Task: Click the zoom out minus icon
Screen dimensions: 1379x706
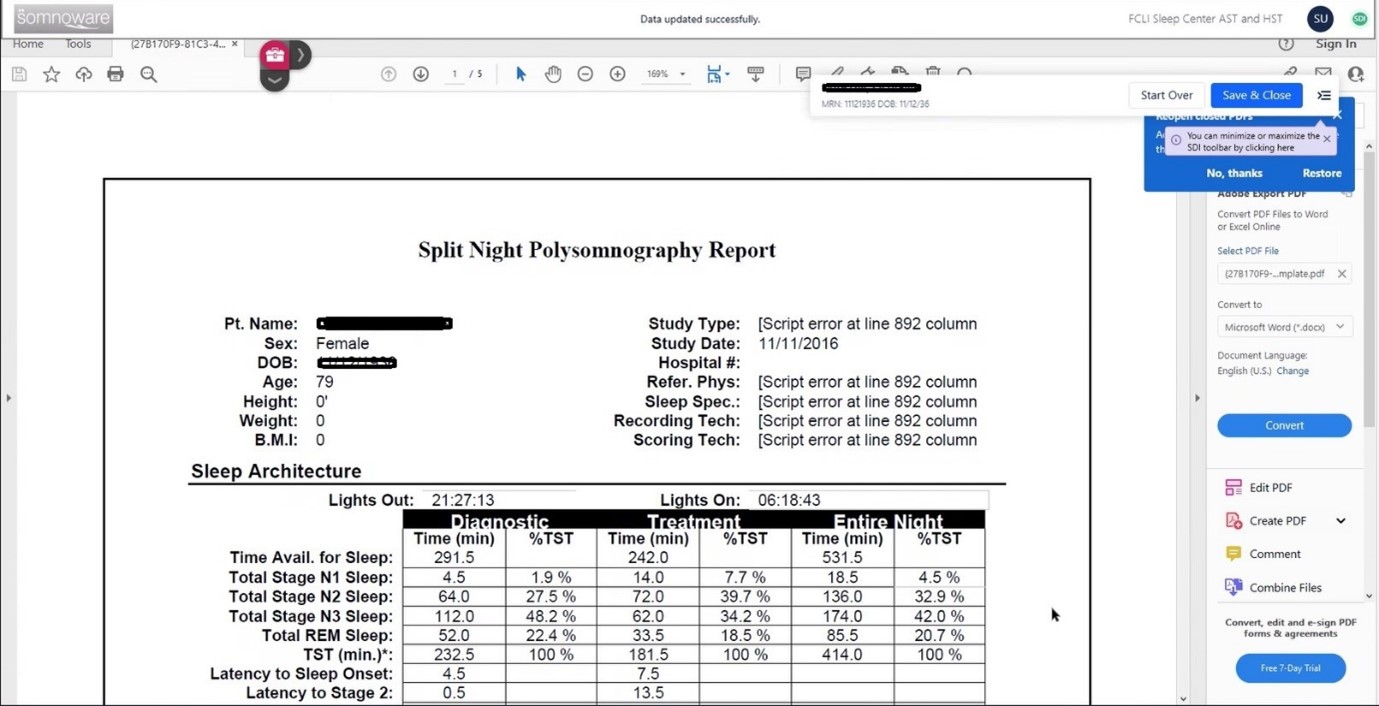Action: pos(585,74)
